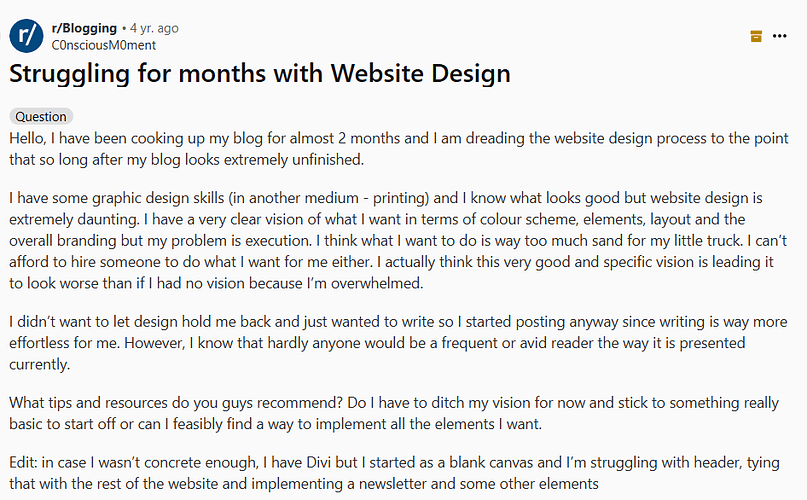Viewport: 807px width, 500px height.
Task: Open C0nsciousM0ment user profile
Action: tap(103, 45)
